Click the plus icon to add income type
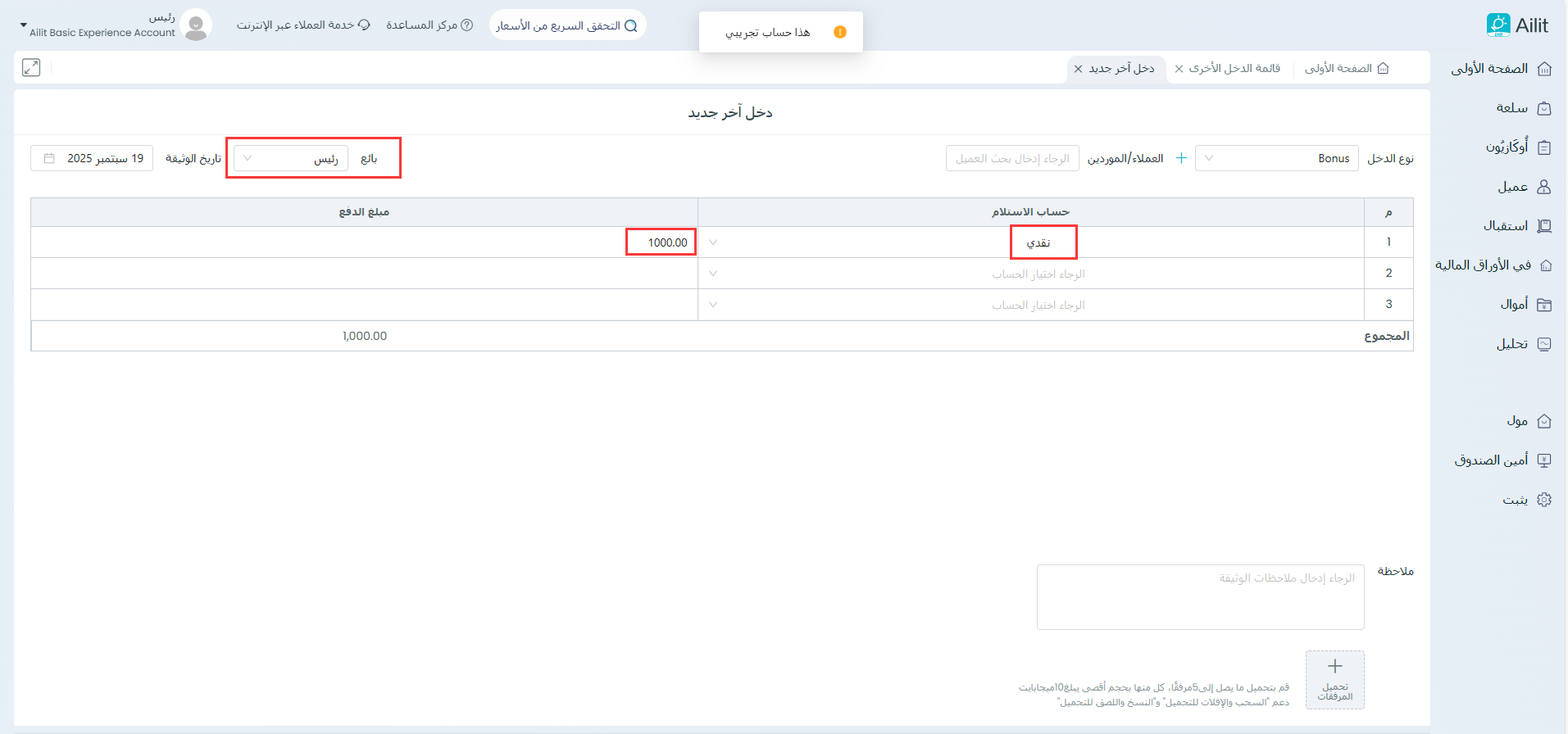The height and width of the screenshot is (734, 1568). click(x=1181, y=158)
